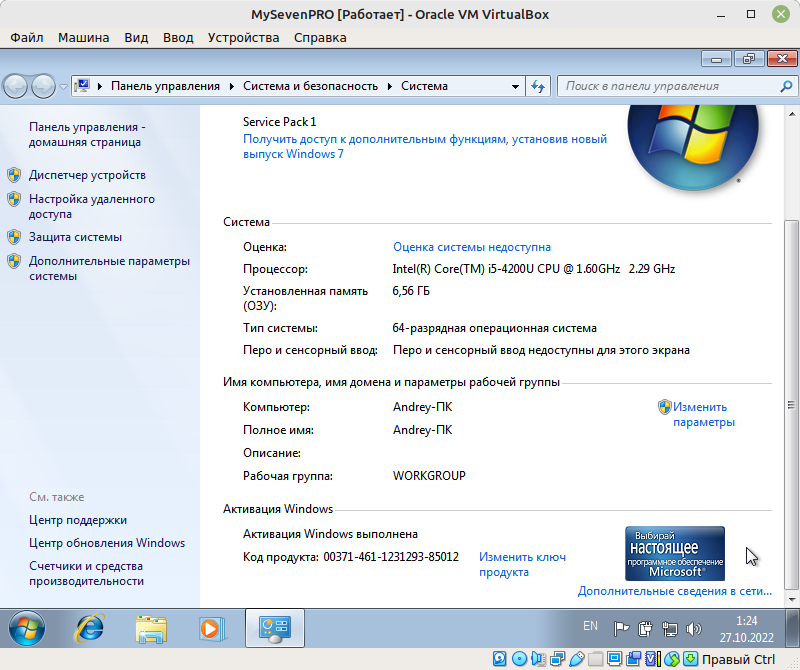Open the Windows Start menu orb
This screenshot has width=800, height=670.
coord(27,628)
